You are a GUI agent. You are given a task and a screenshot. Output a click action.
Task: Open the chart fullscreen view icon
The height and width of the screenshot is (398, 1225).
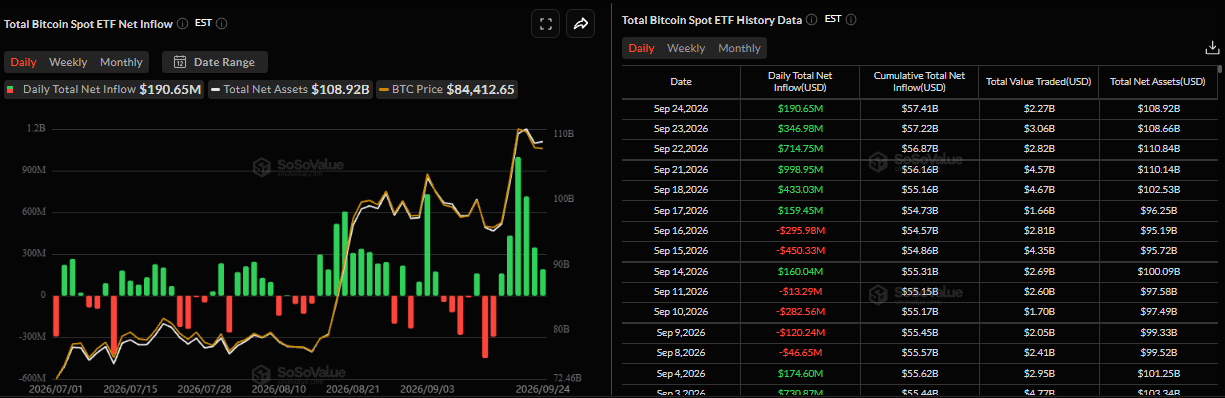(546, 25)
